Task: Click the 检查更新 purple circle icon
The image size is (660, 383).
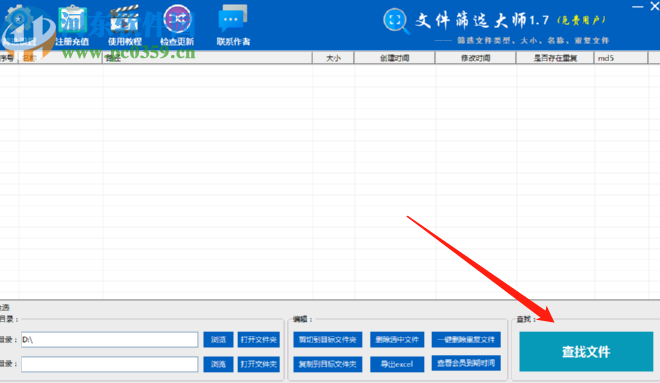Action: (177, 19)
